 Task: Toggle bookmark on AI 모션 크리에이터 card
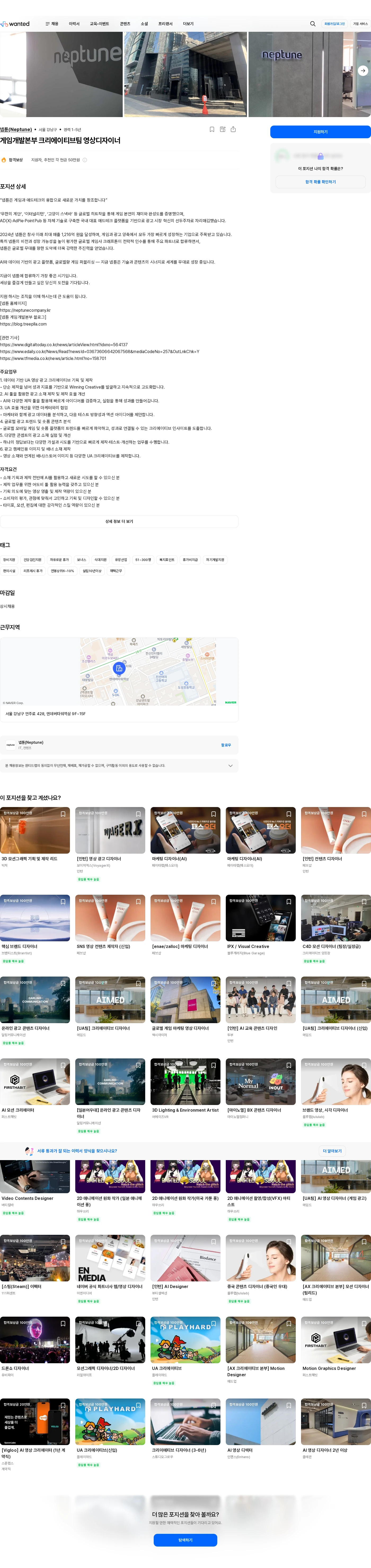click(x=63, y=1065)
